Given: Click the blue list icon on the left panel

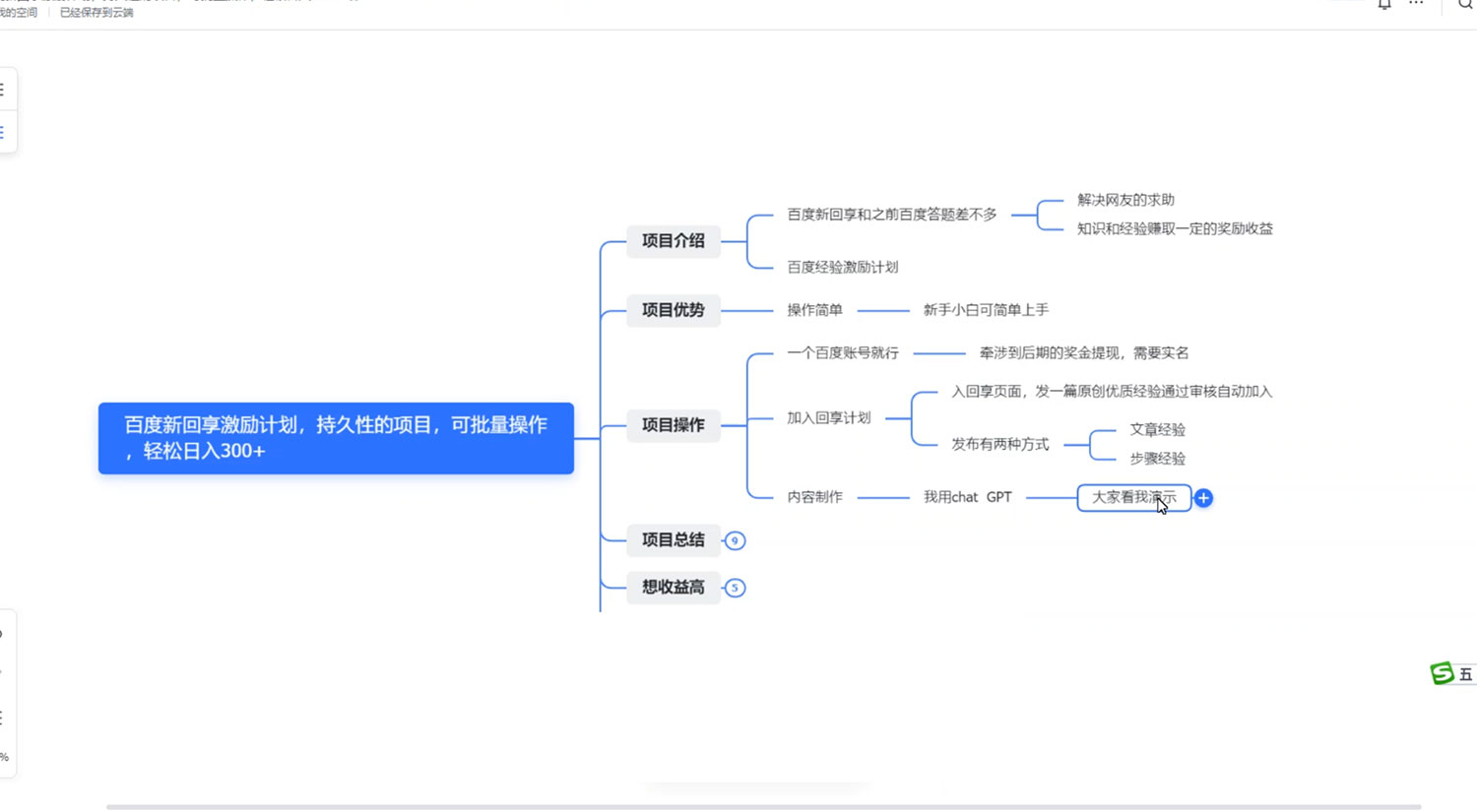Looking at the screenshot, I should [4, 131].
